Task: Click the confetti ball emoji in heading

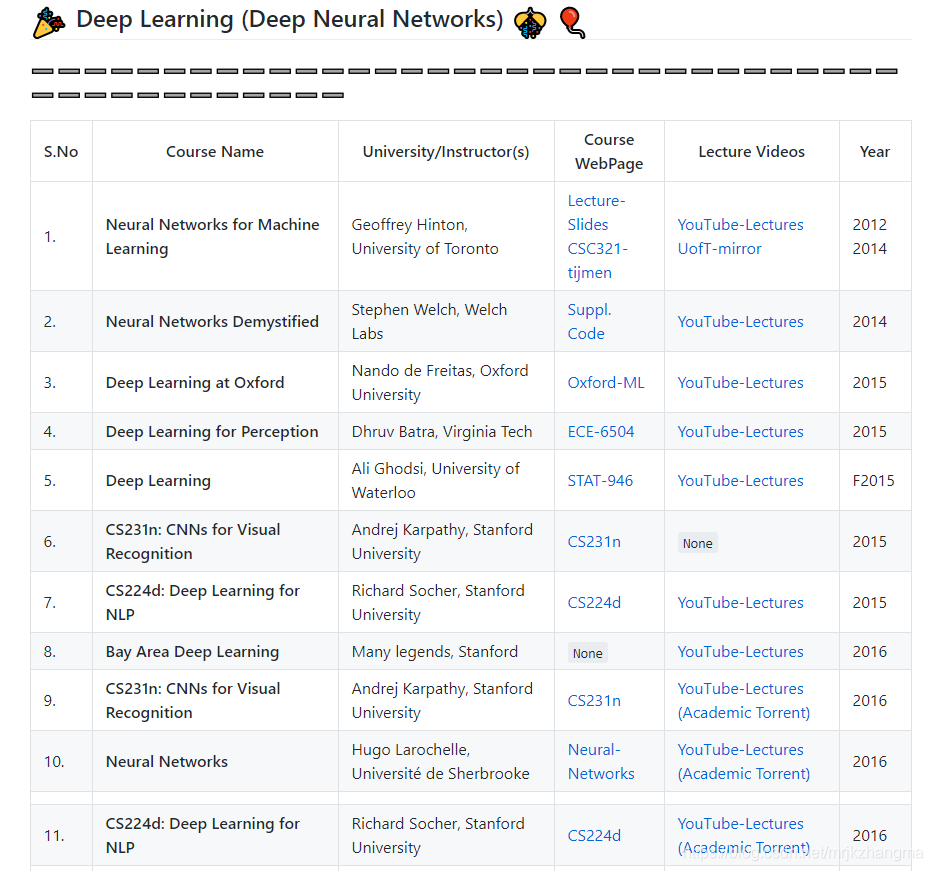Action: (530, 24)
